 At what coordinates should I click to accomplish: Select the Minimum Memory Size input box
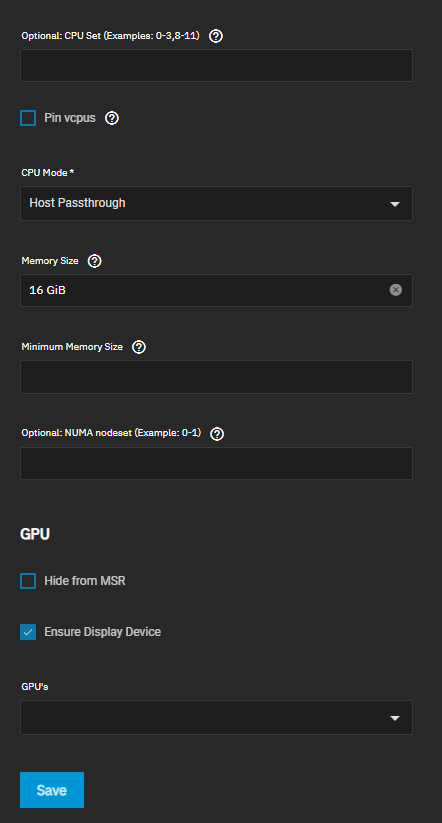216,377
